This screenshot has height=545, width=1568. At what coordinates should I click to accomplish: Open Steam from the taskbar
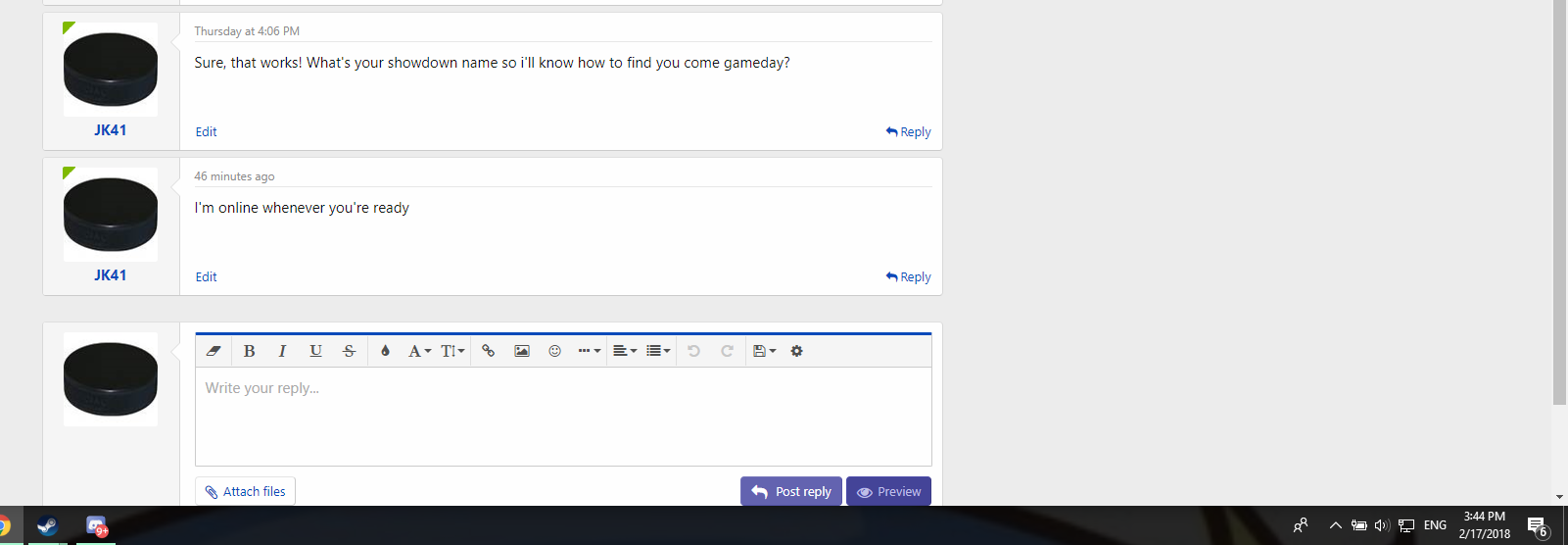point(47,526)
